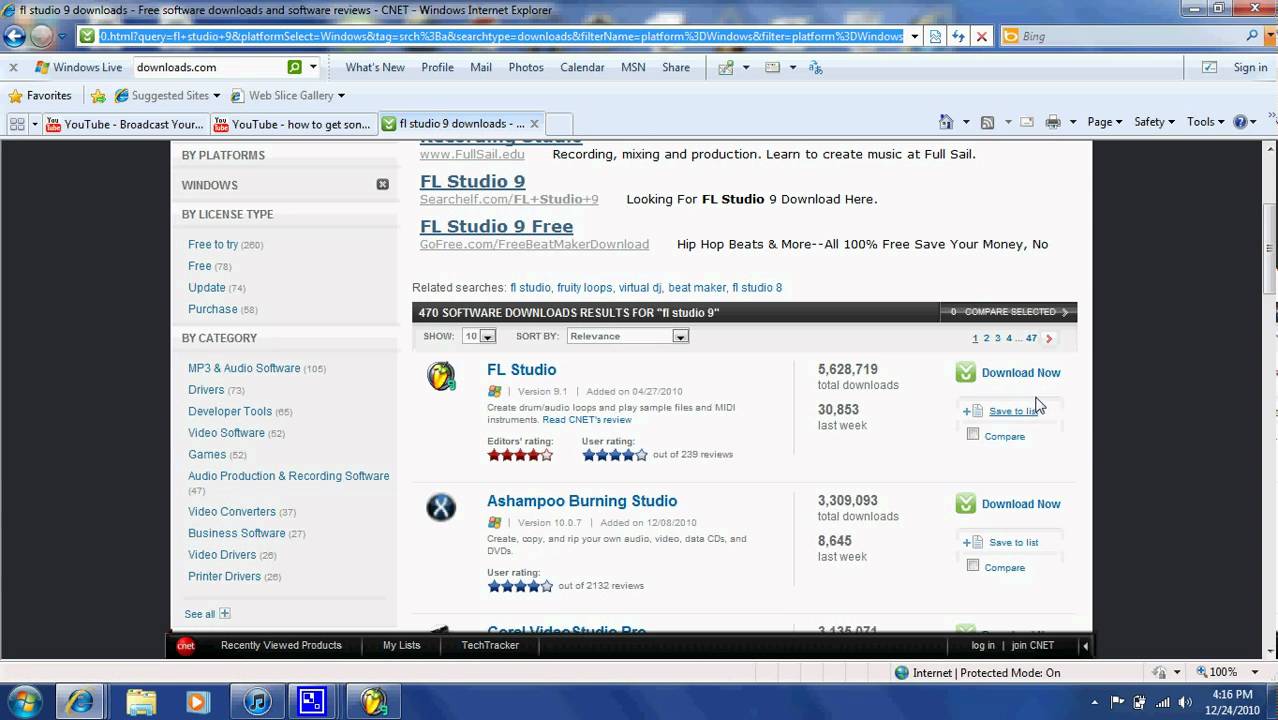Open the address bar URL history dropdown
Screen dimensions: 1278x720
pos(914,36)
